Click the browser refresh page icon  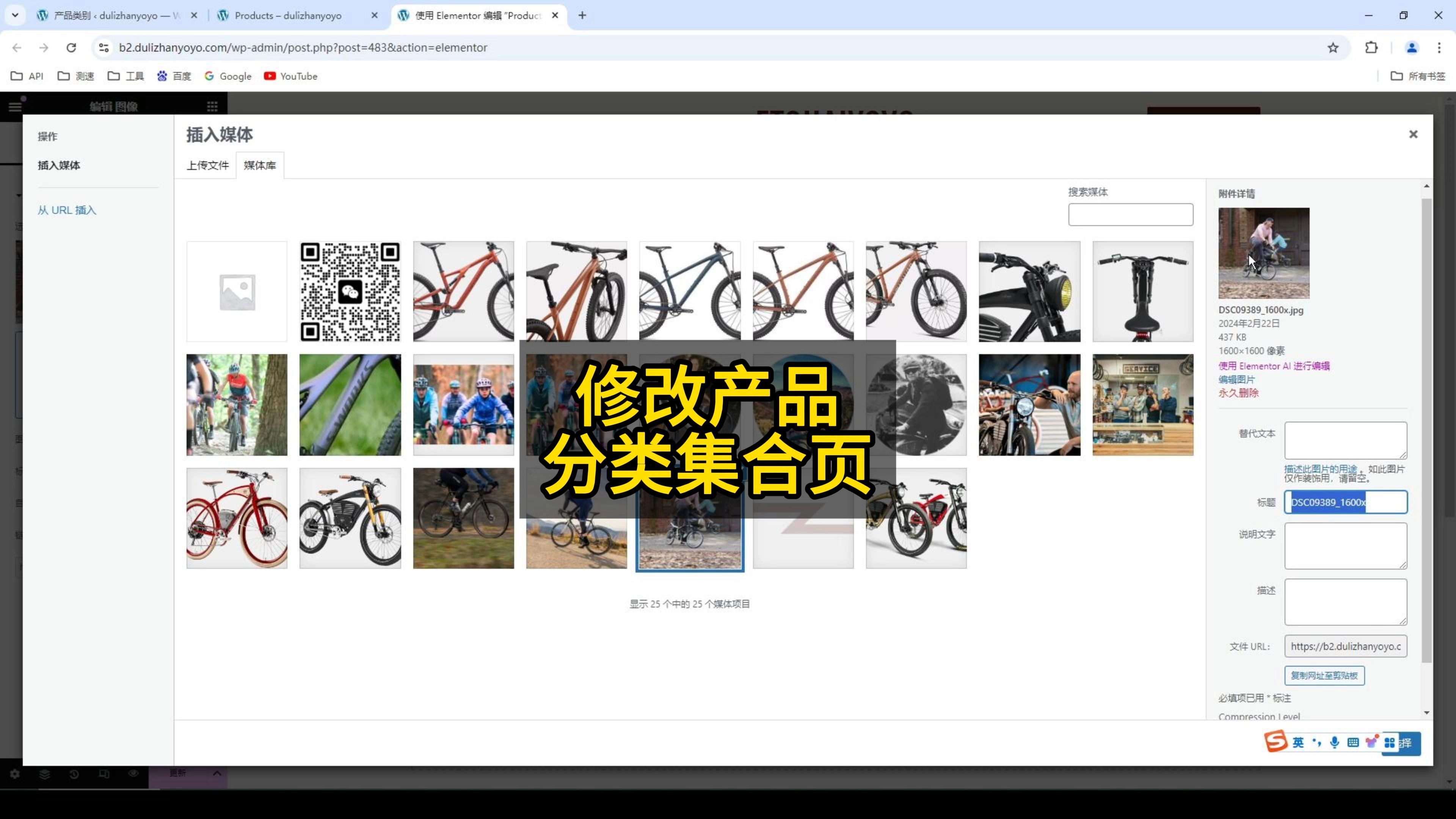[x=70, y=47]
